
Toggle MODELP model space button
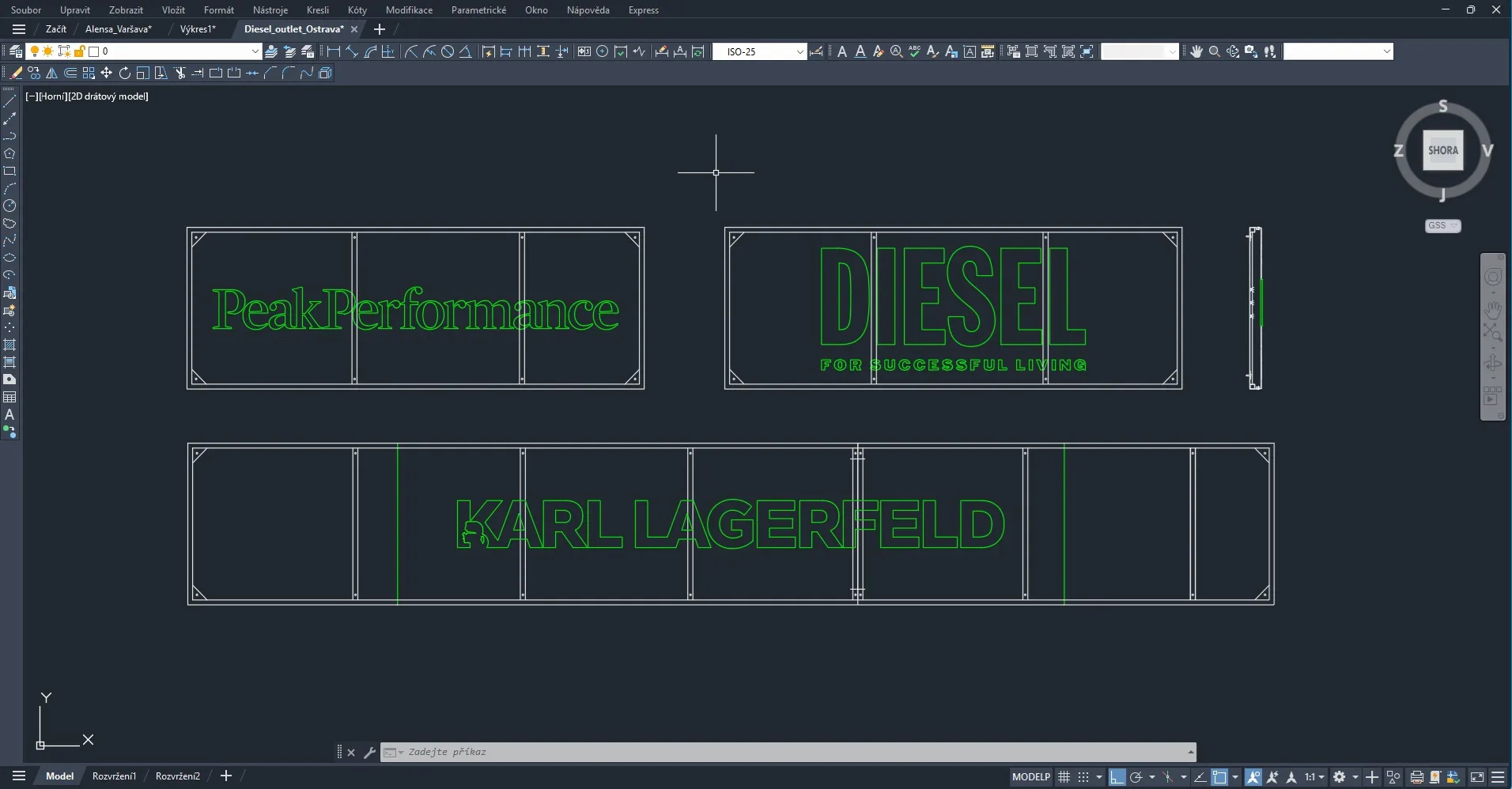point(1031,777)
